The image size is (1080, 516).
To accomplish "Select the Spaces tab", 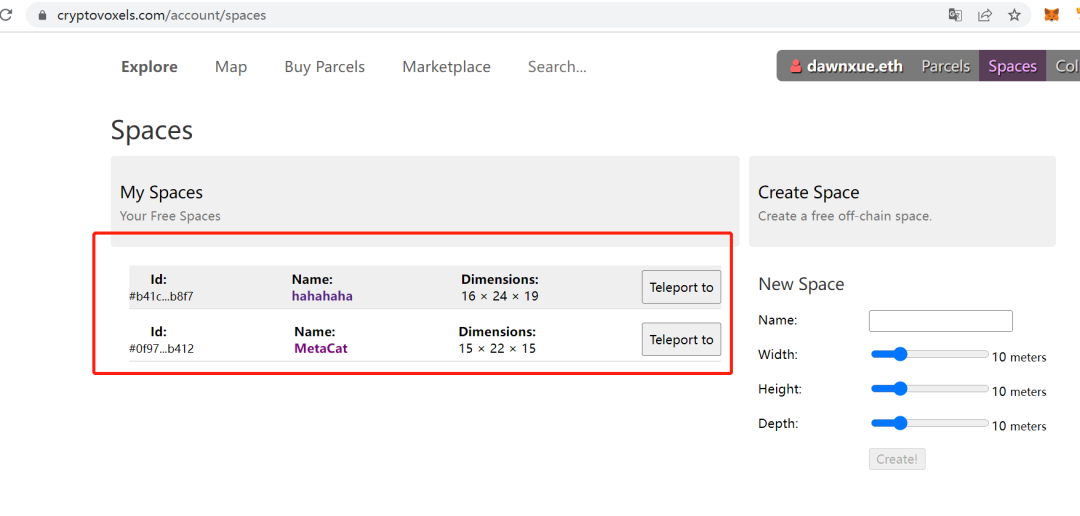I will 1012,66.
